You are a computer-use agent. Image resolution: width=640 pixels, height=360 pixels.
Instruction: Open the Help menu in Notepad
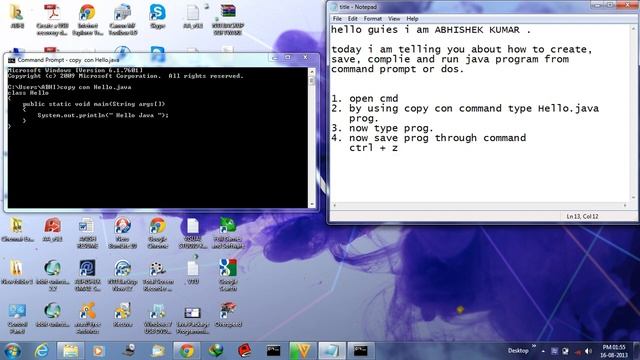click(x=412, y=19)
